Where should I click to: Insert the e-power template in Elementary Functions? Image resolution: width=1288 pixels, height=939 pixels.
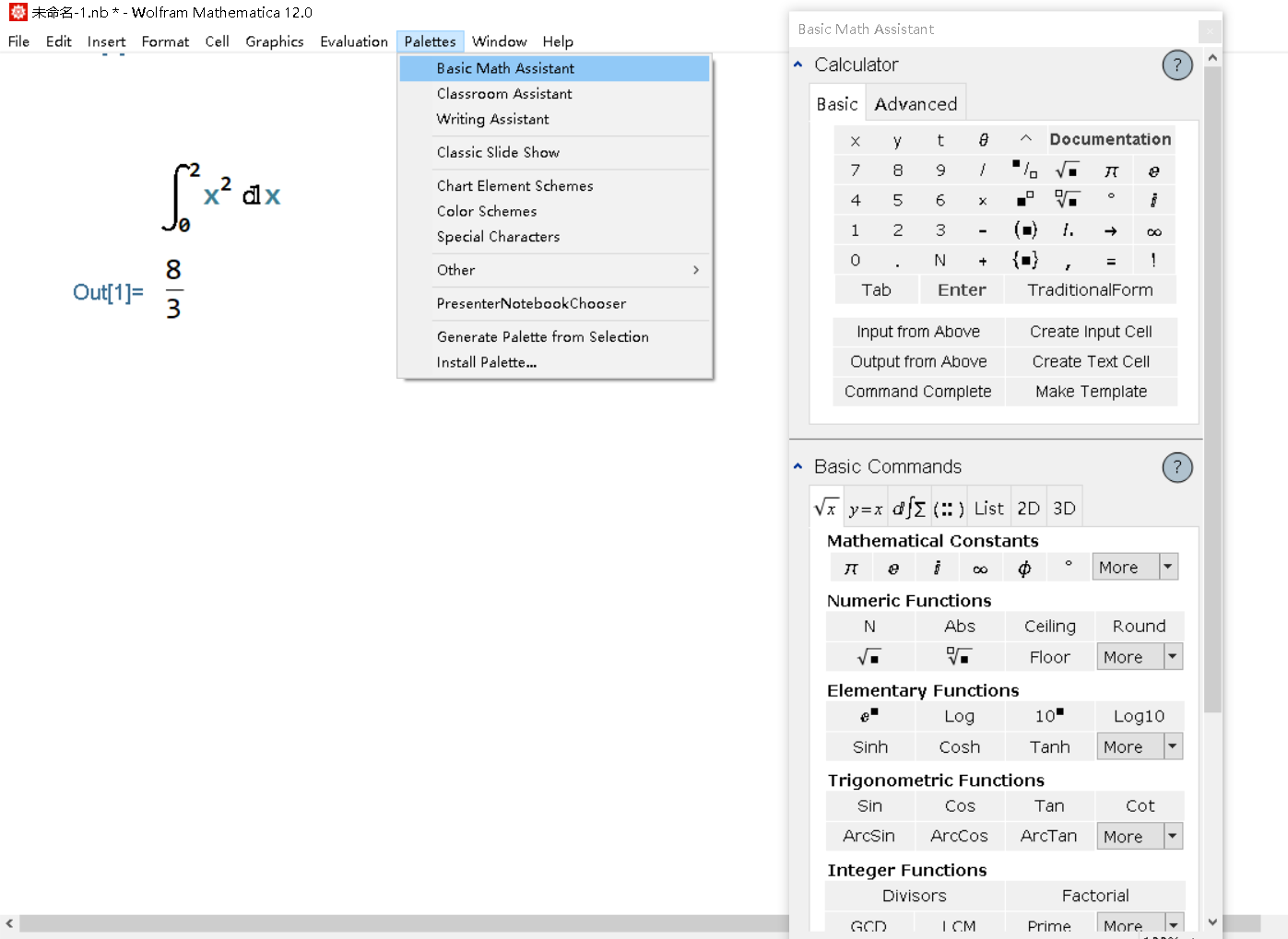click(869, 717)
